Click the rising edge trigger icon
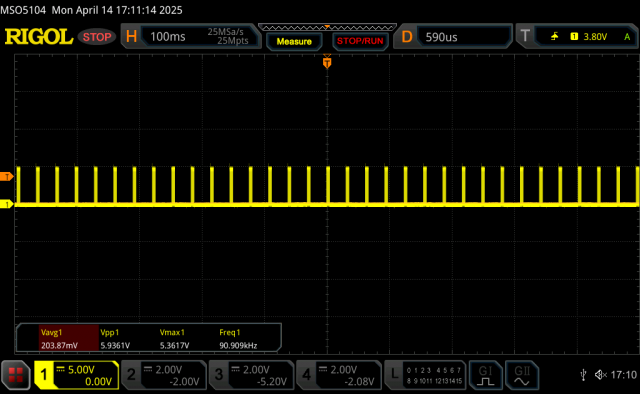The width and height of the screenshot is (640, 394). 554,37
